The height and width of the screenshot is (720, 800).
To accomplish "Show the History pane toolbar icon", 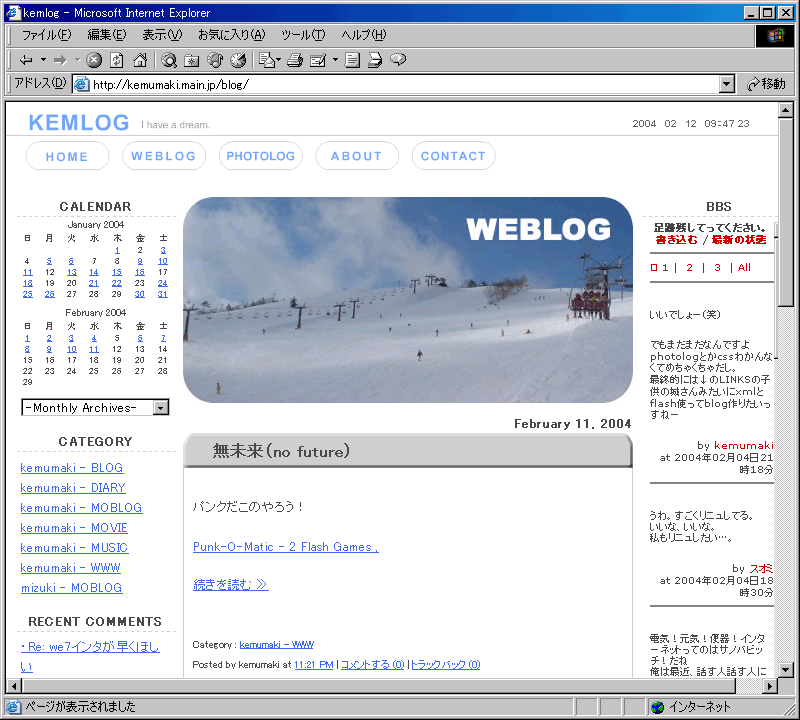I will point(238,60).
